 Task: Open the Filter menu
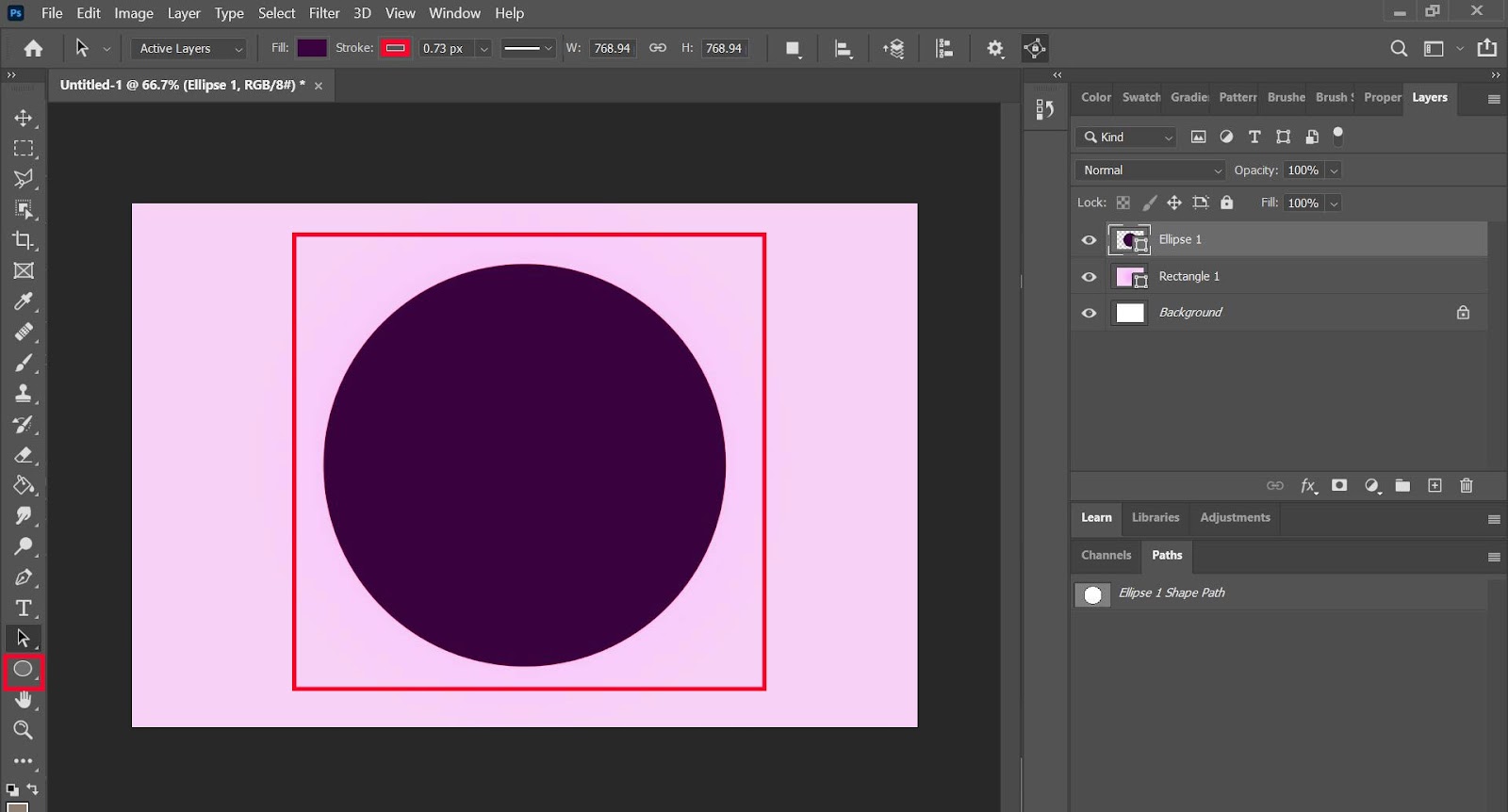coord(324,13)
